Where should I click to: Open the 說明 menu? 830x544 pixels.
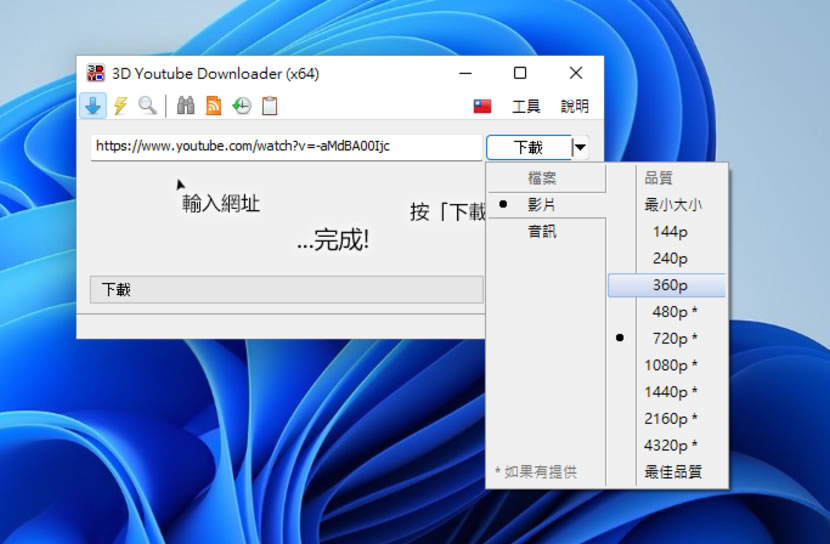click(575, 106)
